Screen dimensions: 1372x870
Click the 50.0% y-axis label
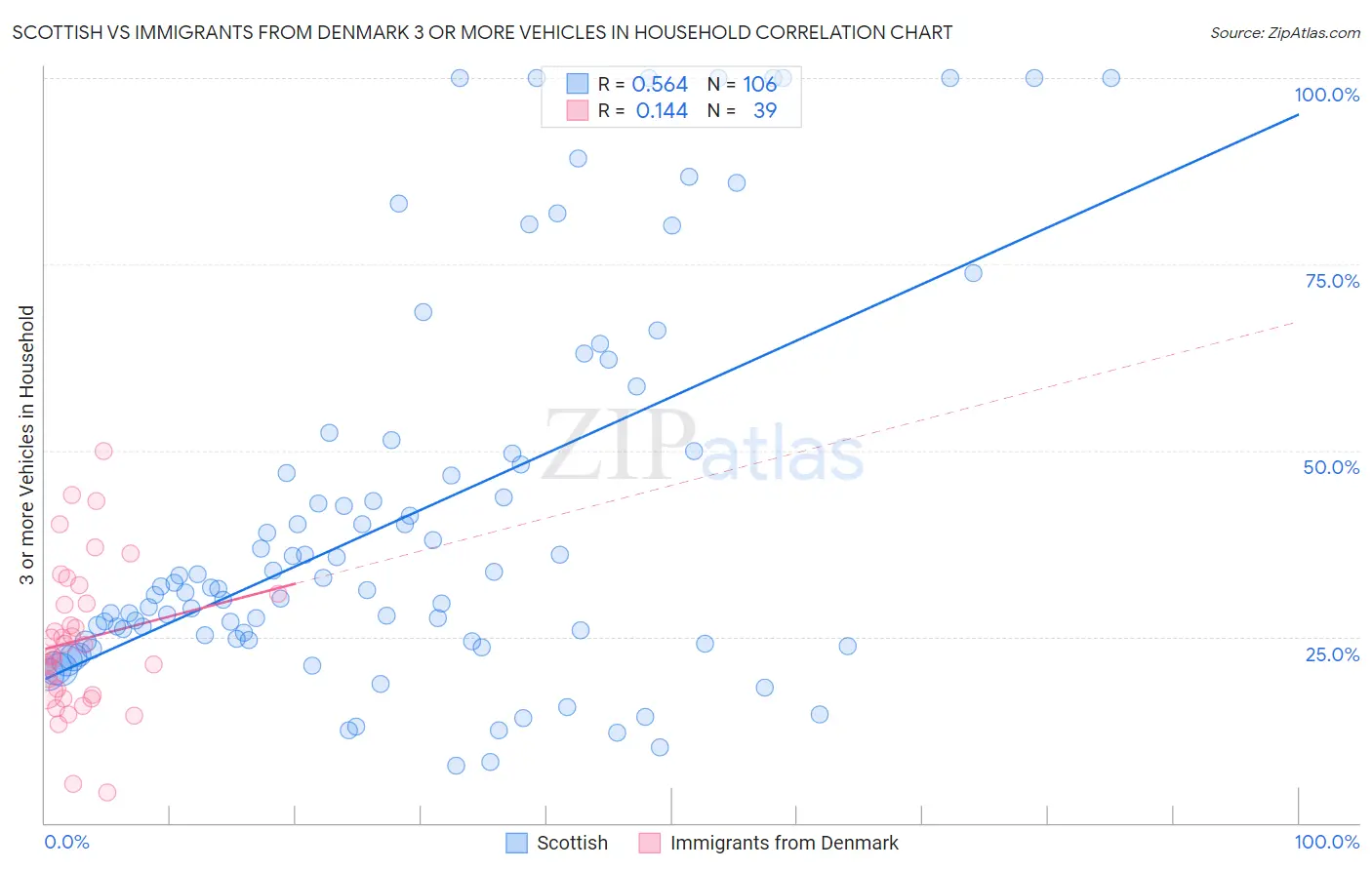(x=1331, y=467)
